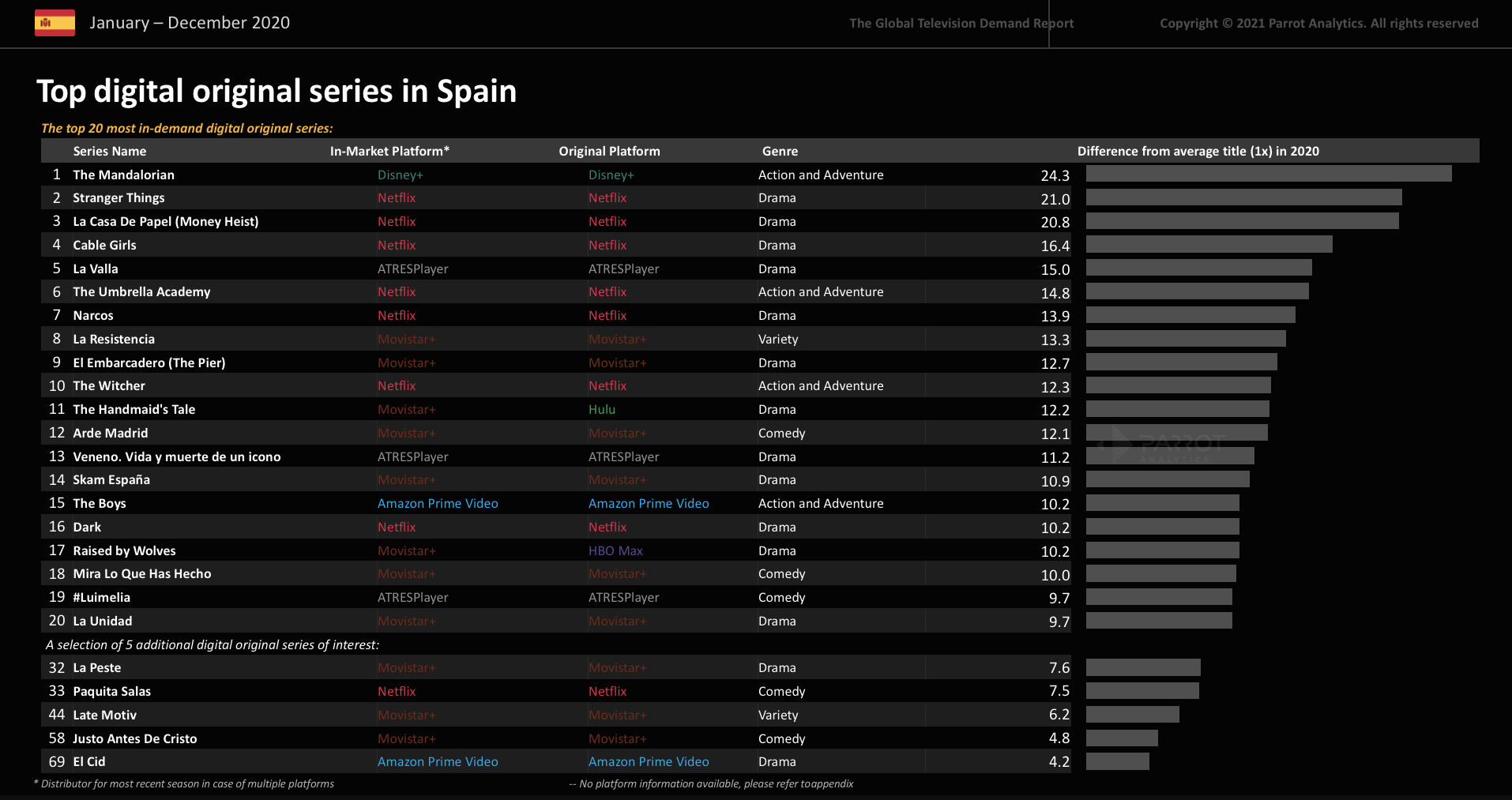Click the distributor footnote at the bottom
This screenshot has height=800, width=1512.
(x=184, y=784)
